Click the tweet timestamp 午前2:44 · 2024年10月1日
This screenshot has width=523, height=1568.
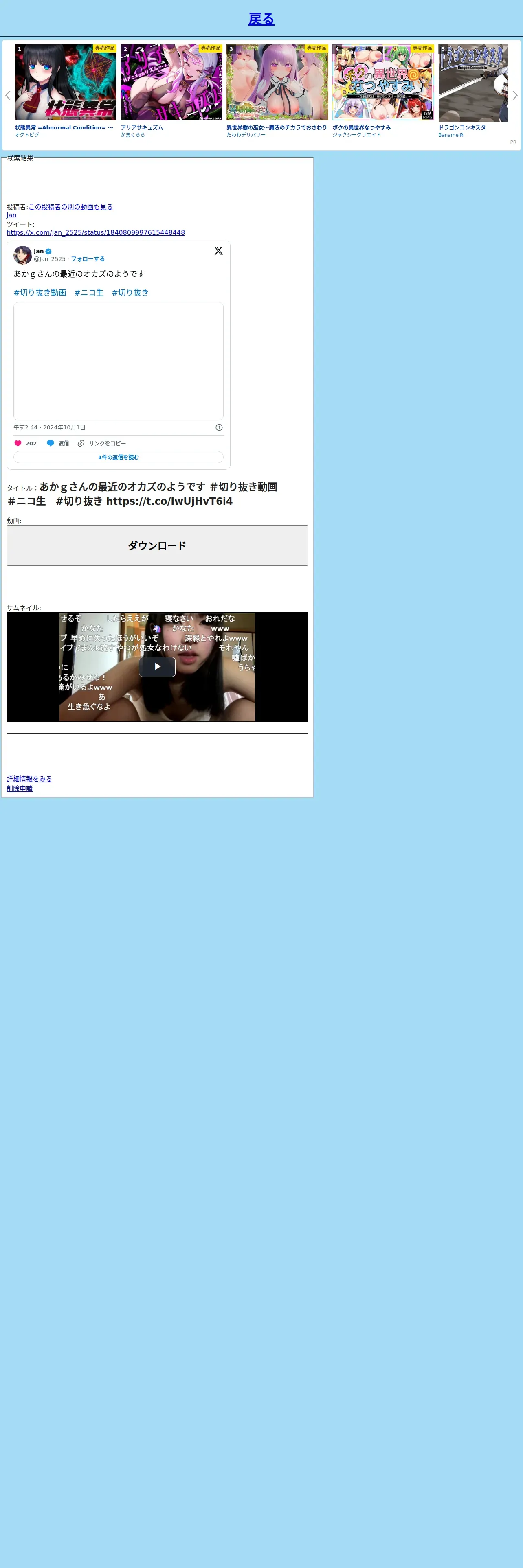(49, 427)
